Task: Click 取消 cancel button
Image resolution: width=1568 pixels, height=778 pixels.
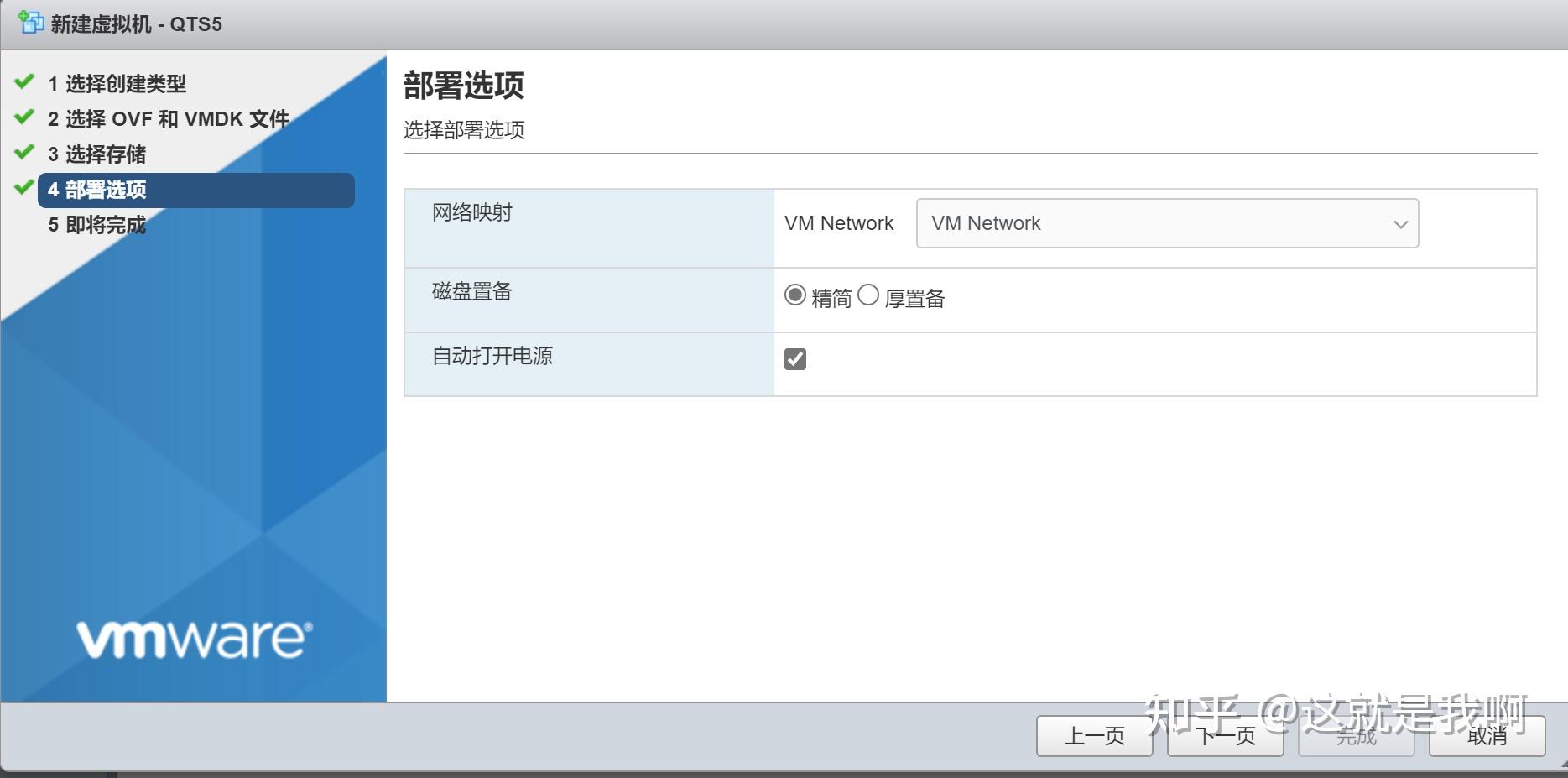Action: [1487, 736]
